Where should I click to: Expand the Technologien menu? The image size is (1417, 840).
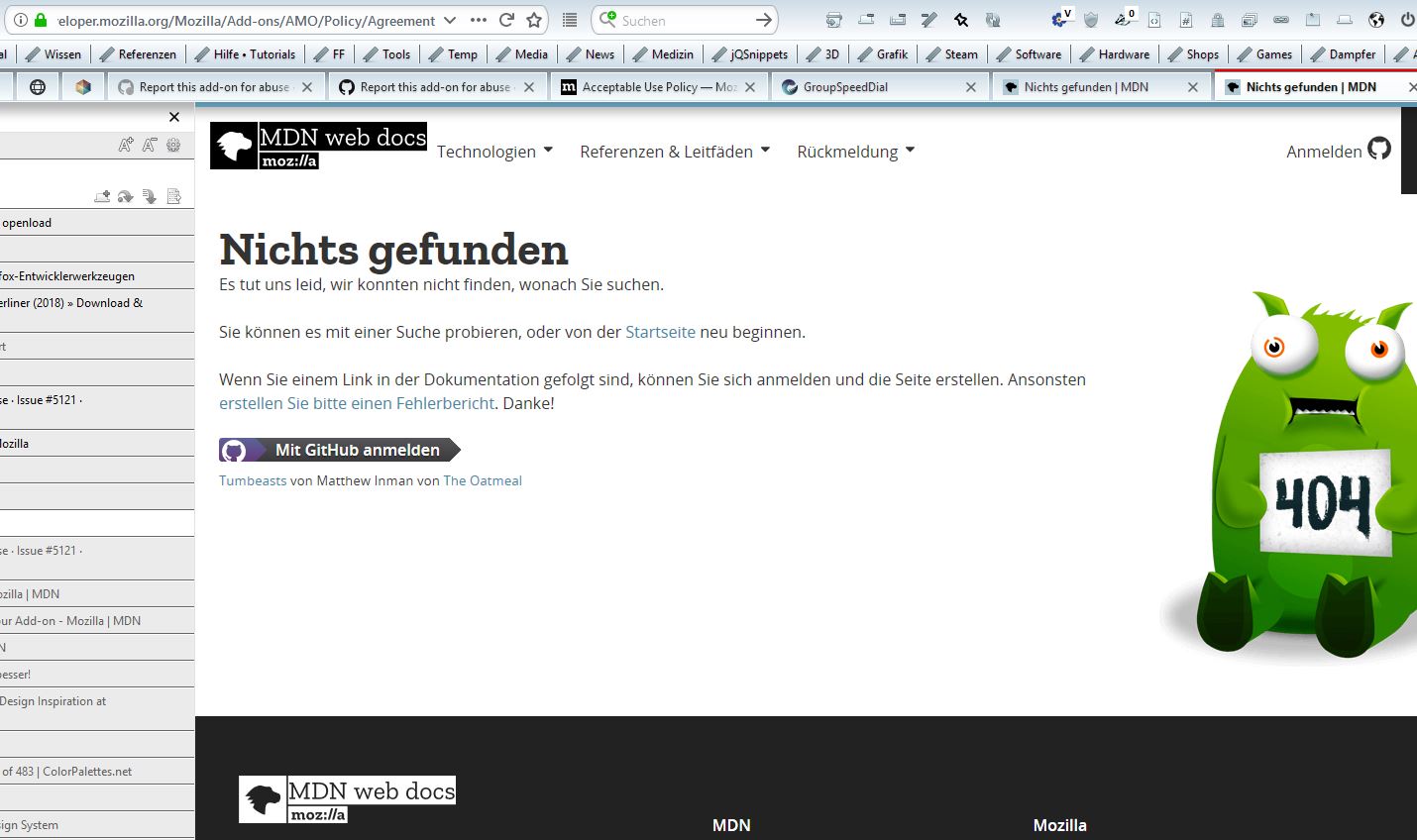click(494, 152)
